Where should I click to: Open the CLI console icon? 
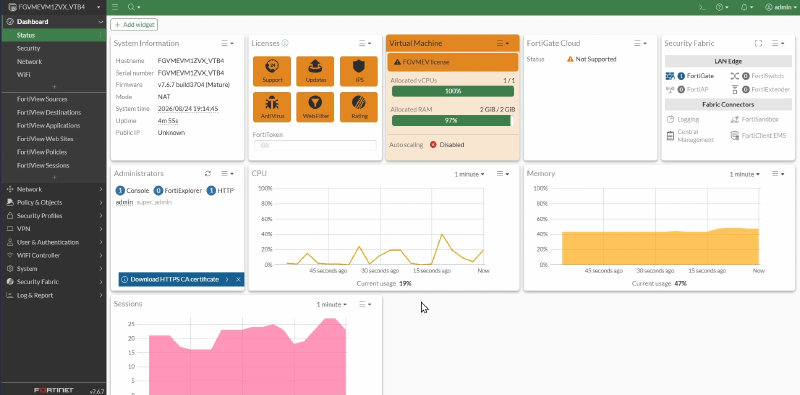coord(702,7)
